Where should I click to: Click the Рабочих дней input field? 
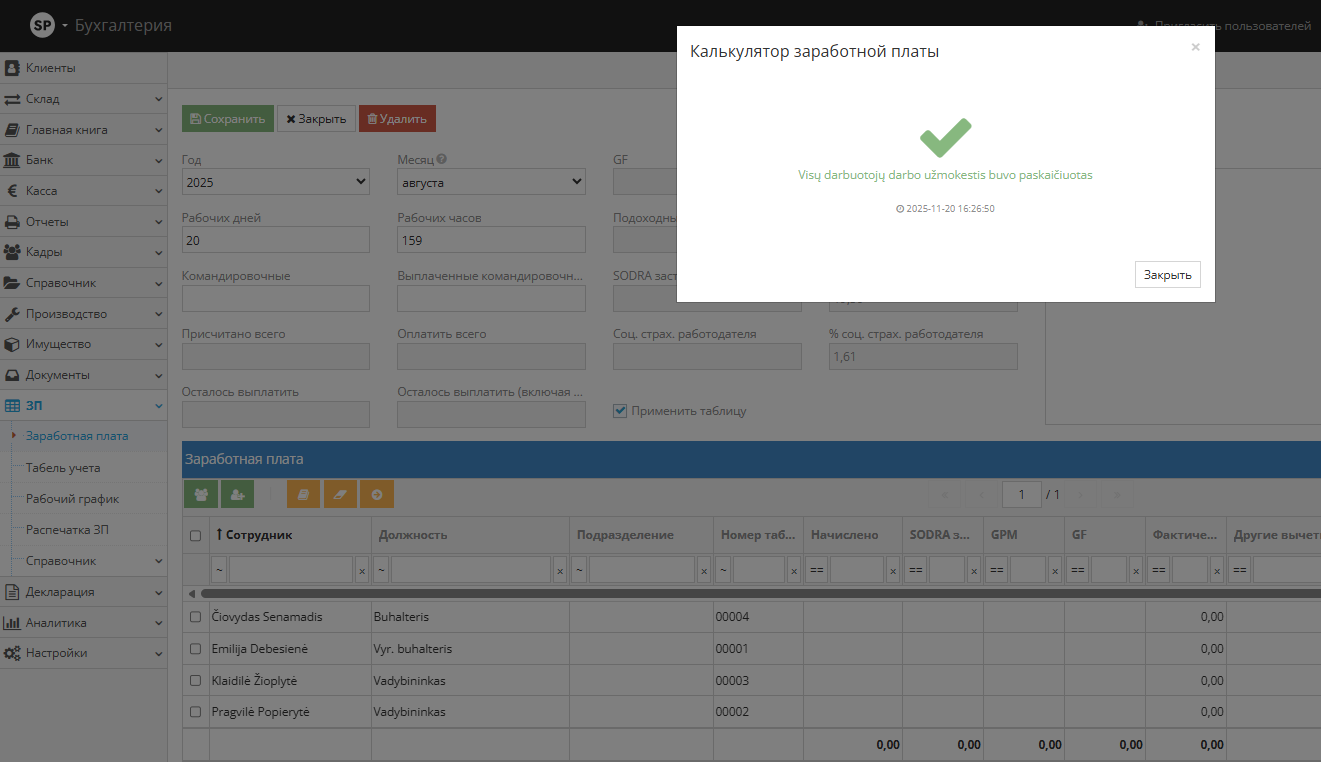[276, 240]
